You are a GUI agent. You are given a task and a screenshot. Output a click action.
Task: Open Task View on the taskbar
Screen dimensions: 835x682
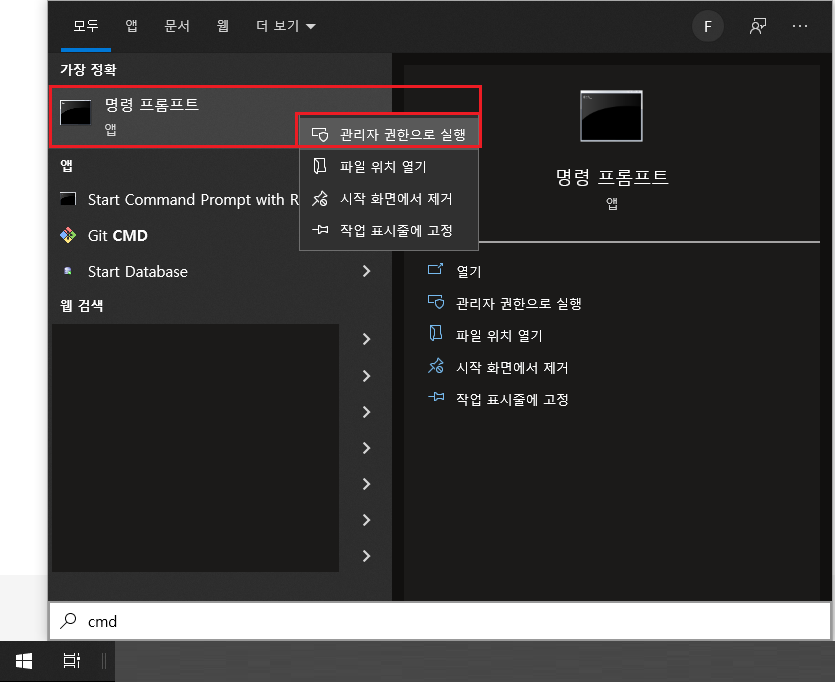[71, 661]
